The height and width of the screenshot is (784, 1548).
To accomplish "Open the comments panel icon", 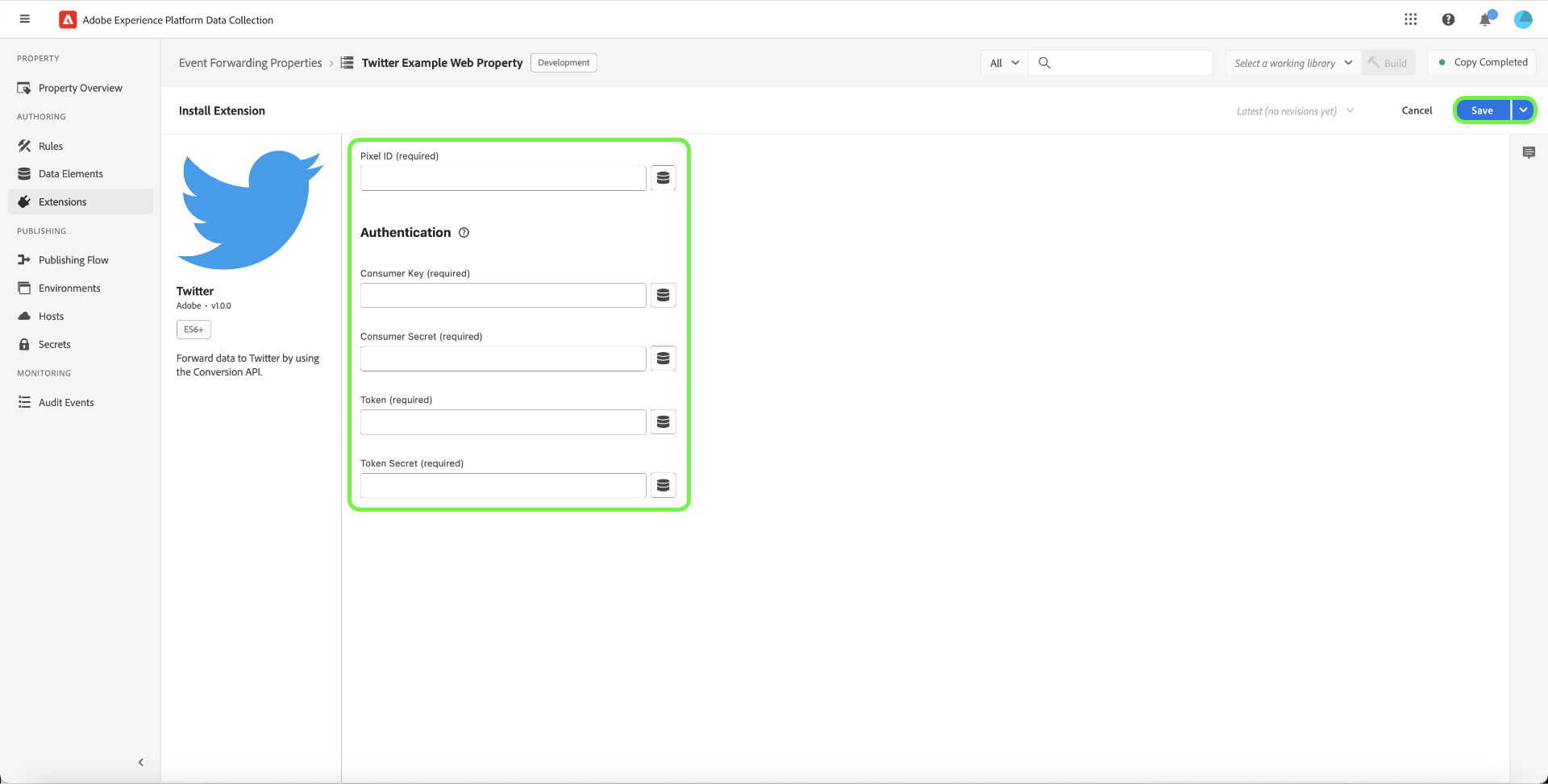I will tap(1529, 152).
